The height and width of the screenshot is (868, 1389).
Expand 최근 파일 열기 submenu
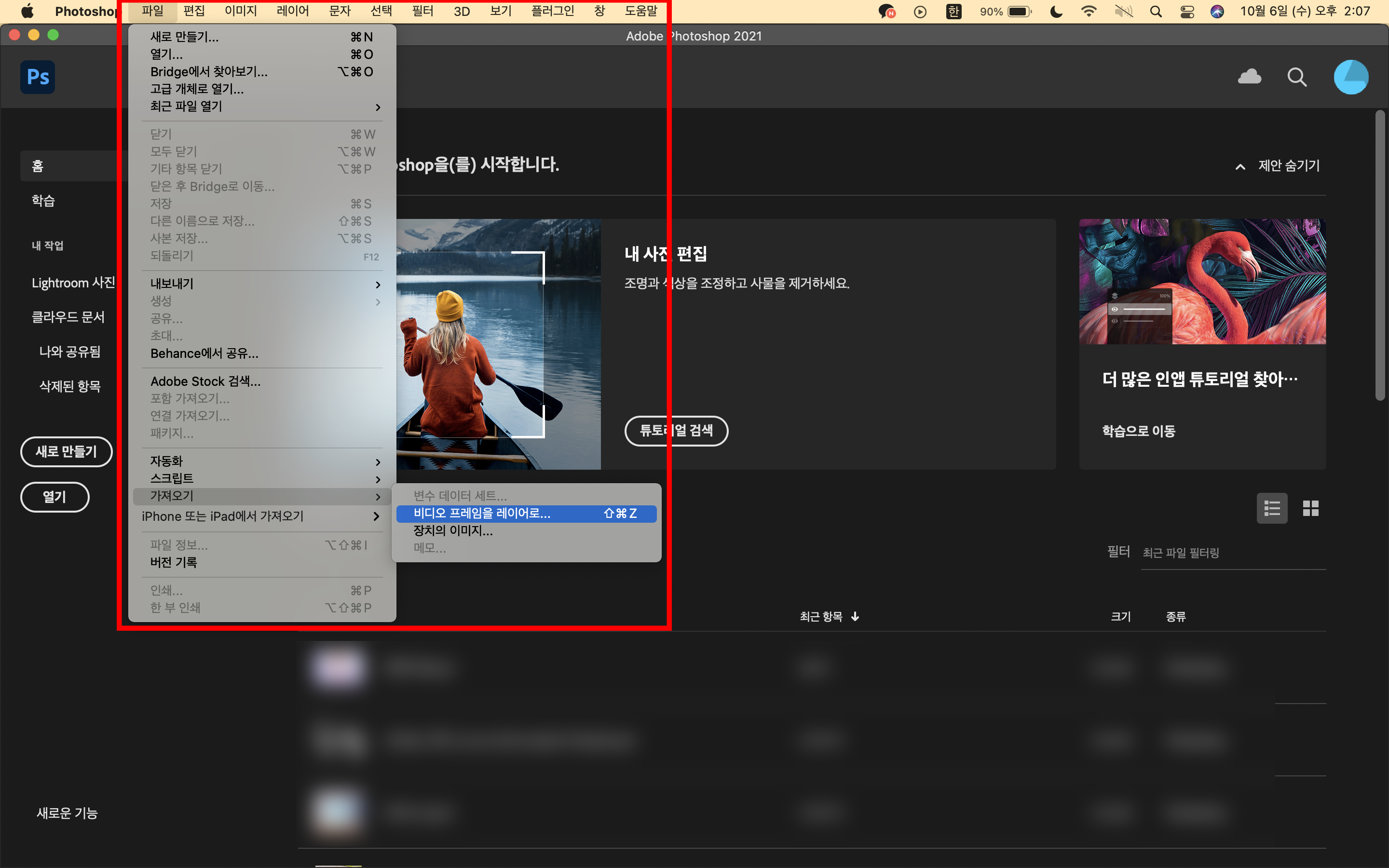coord(262,107)
